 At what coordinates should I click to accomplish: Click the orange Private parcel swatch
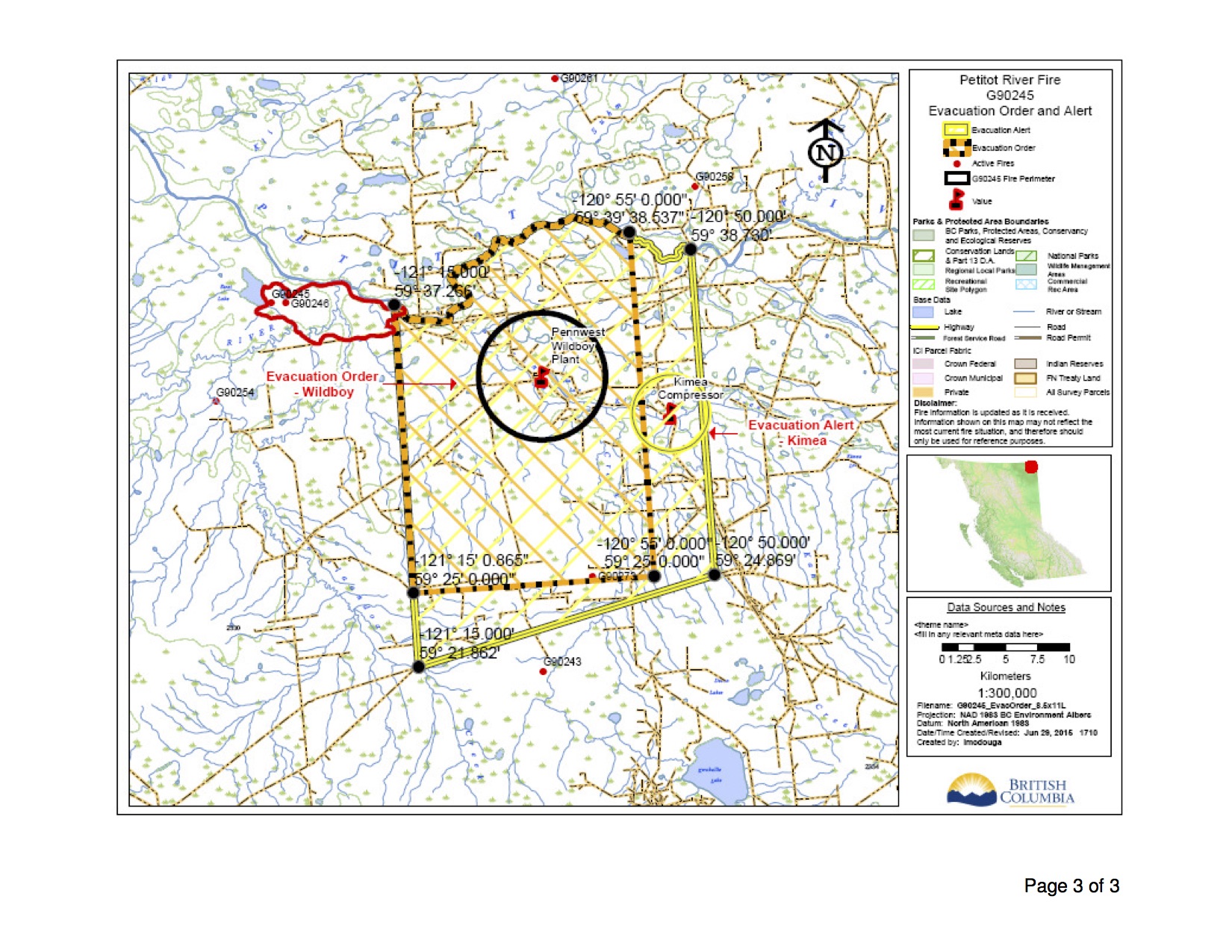[923, 392]
